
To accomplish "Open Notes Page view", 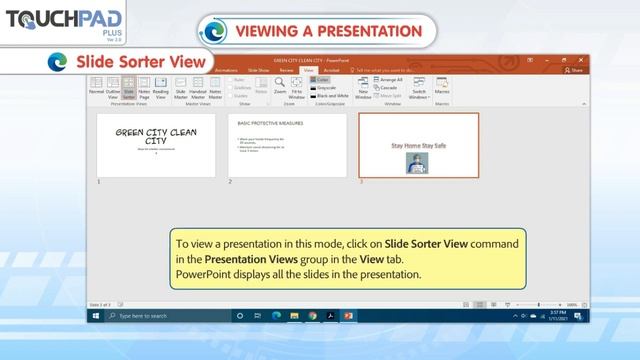I will (144, 87).
